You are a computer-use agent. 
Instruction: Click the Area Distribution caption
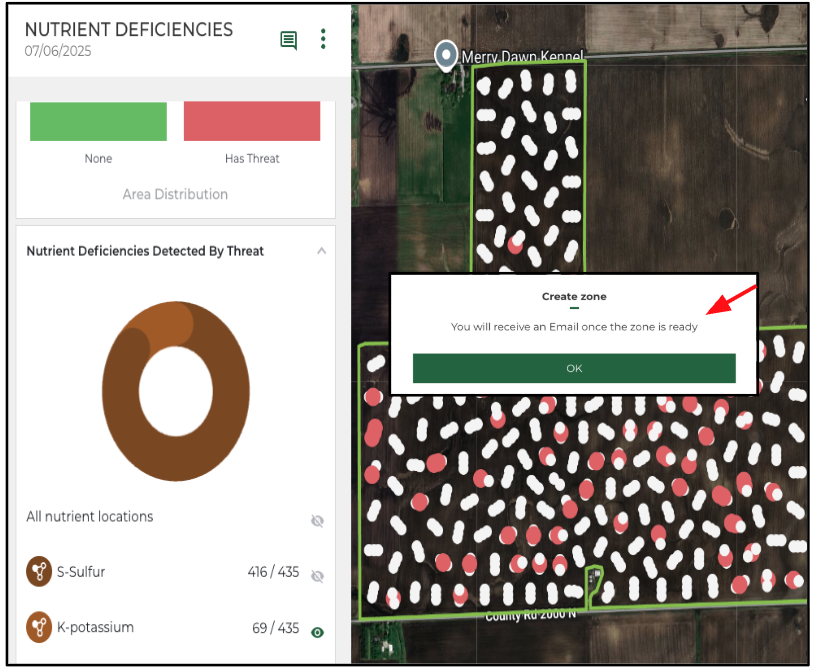175,194
